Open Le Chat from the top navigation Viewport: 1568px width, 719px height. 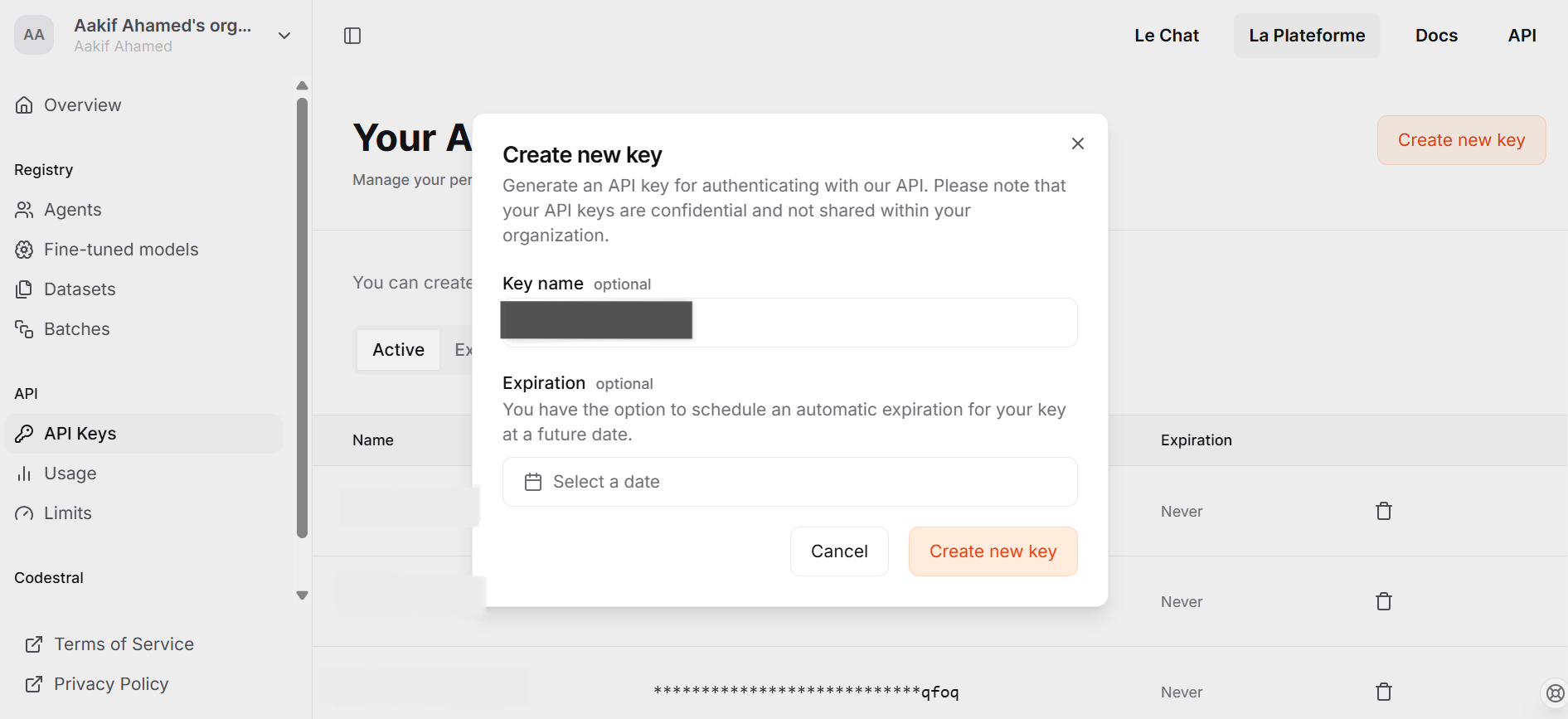click(1166, 35)
